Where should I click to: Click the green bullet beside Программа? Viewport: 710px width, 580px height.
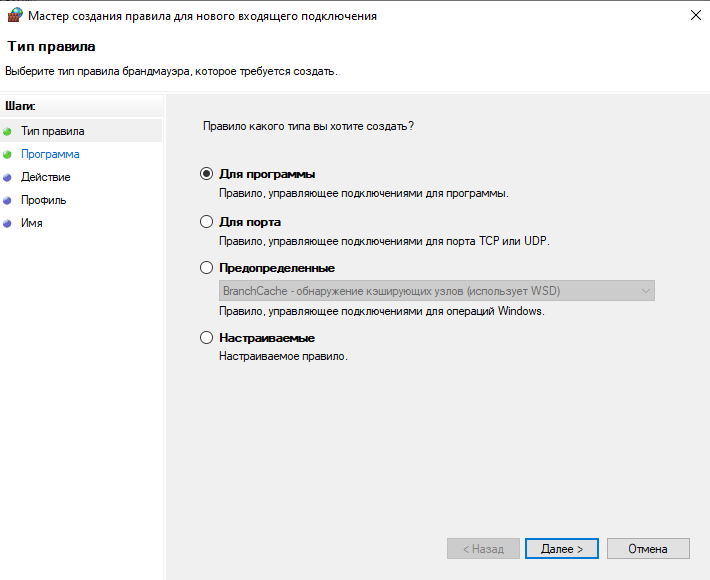(x=7, y=154)
